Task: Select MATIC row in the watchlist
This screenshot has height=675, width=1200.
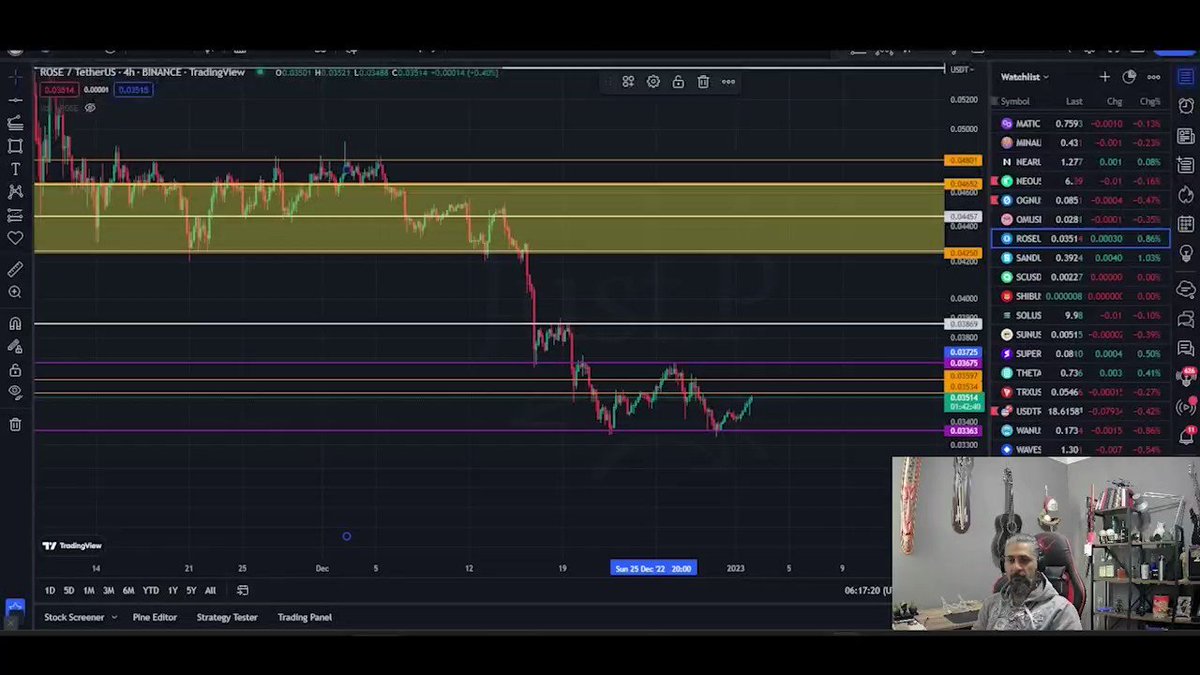Action: point(1080,124)
